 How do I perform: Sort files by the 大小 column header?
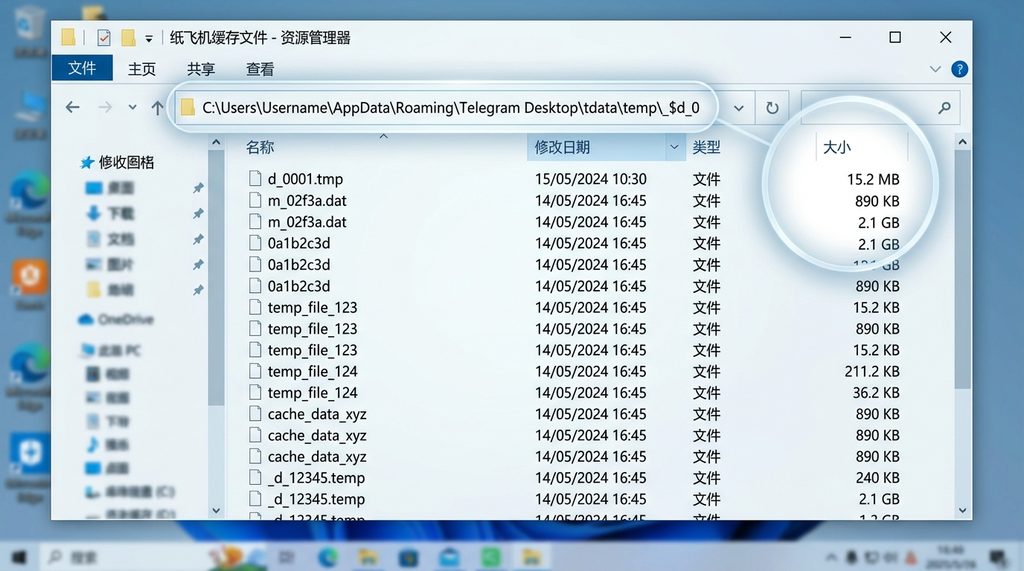pyautogui.click(x=837, y=148)
